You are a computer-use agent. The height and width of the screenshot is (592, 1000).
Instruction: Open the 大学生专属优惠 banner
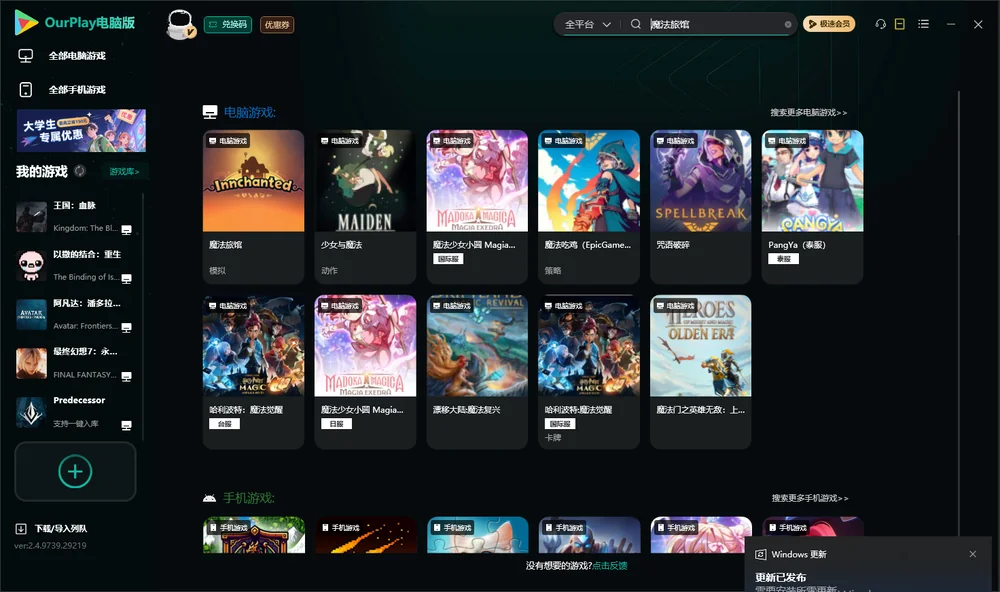click(x=82, y=131)
